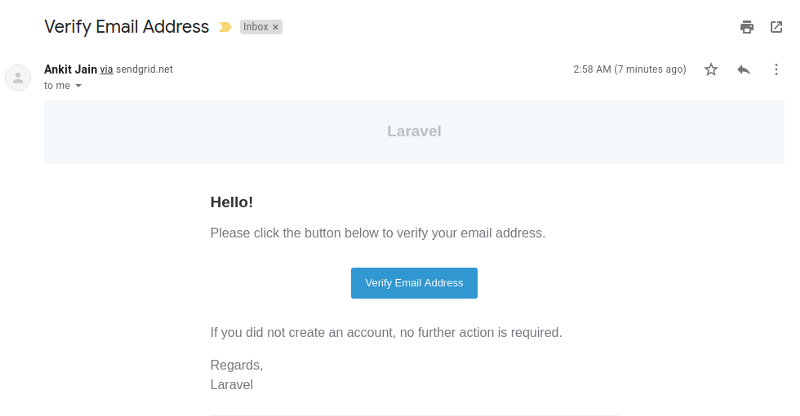Print this email with the printer icon

point(747,27)
